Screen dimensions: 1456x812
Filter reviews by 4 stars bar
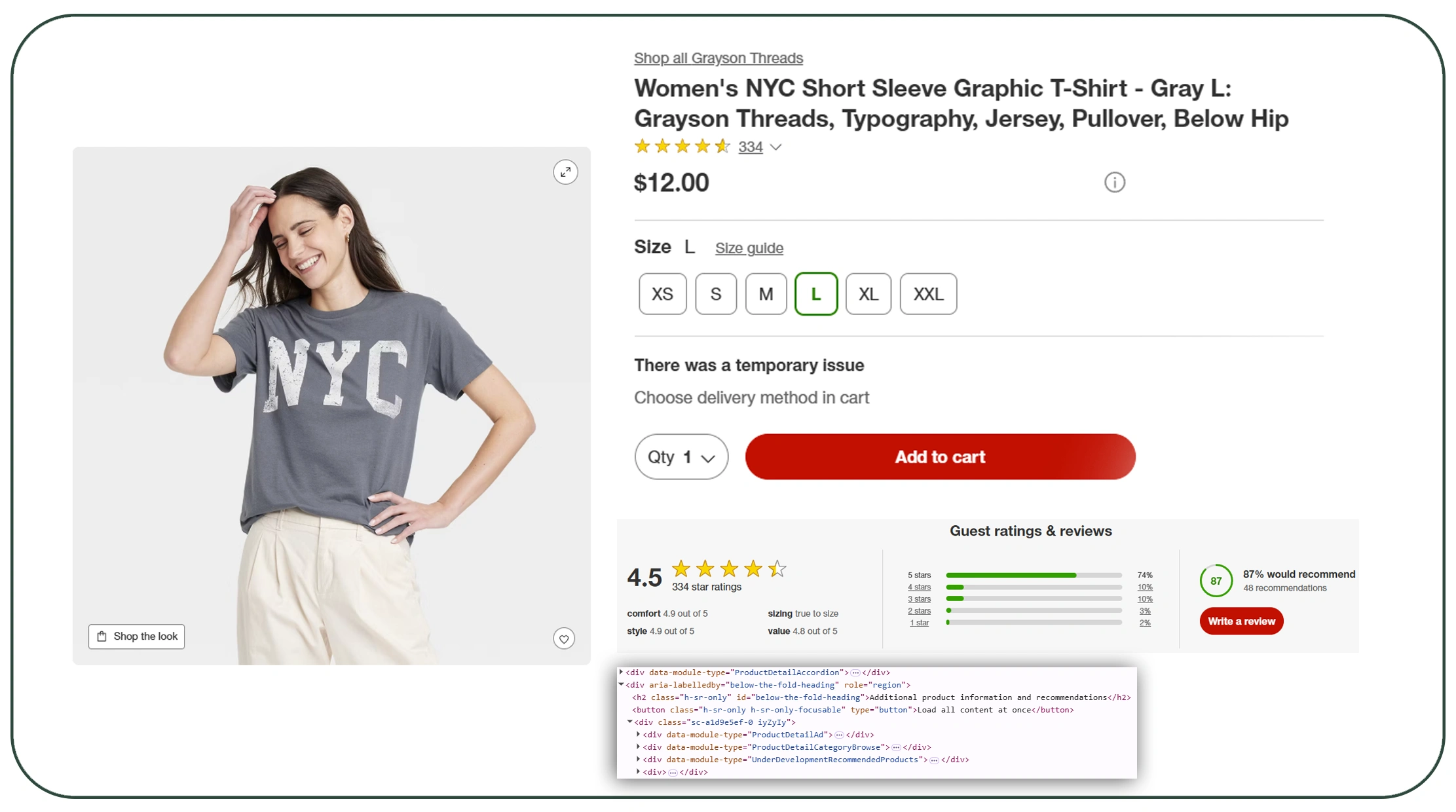pyautogui.click(x=919, y=587)
